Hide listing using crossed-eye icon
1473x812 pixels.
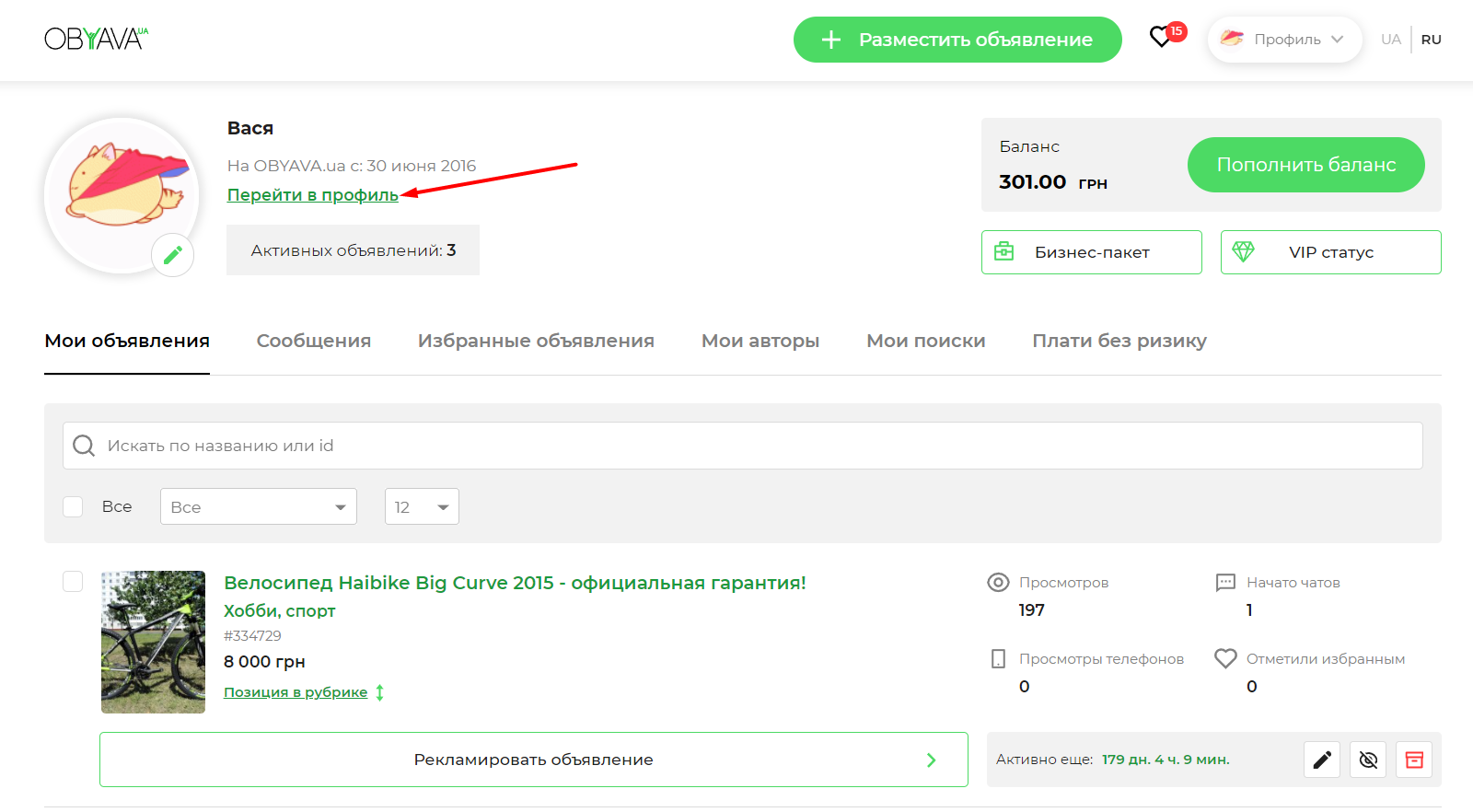coord(1368,760)
